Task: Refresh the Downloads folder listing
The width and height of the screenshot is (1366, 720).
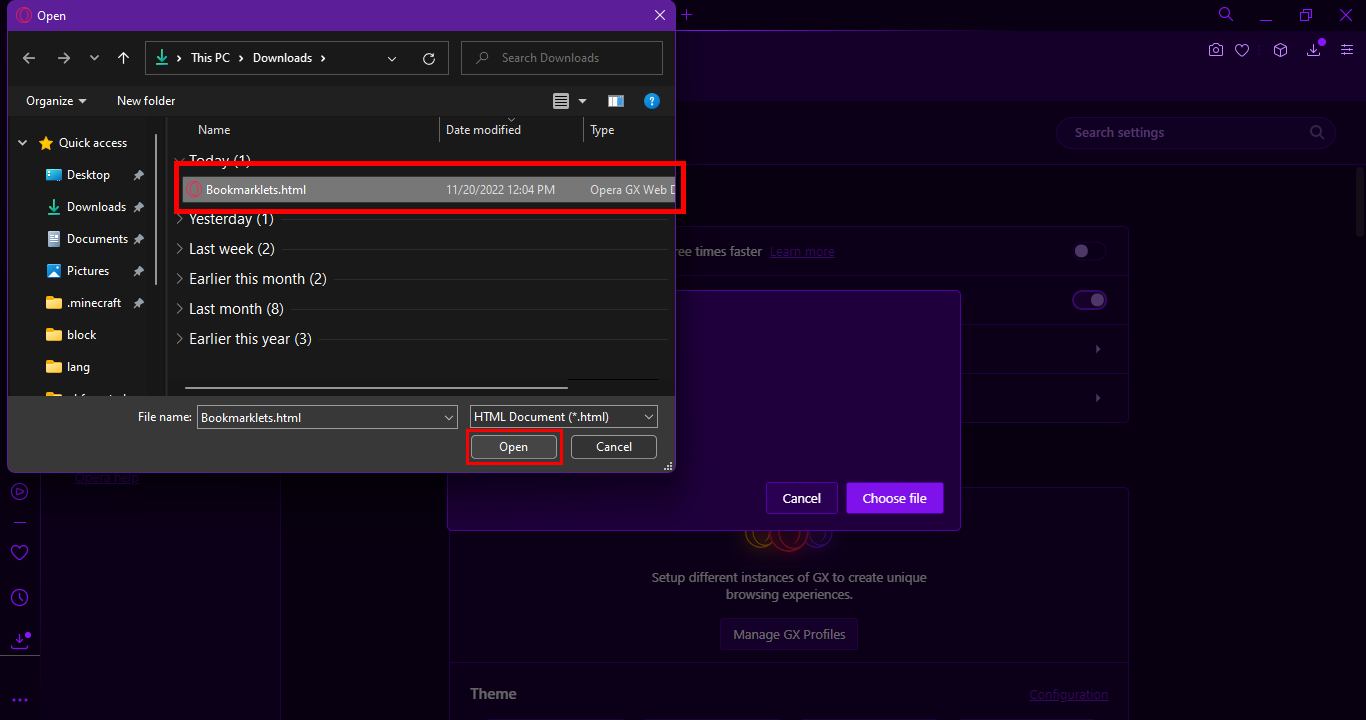Action: 429,58
